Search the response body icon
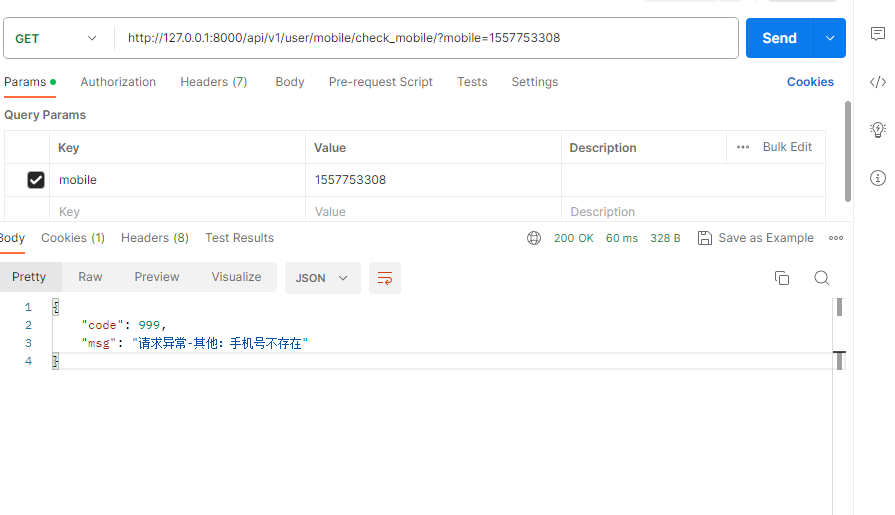Screen dimensions: 895x515 point(821,278)
